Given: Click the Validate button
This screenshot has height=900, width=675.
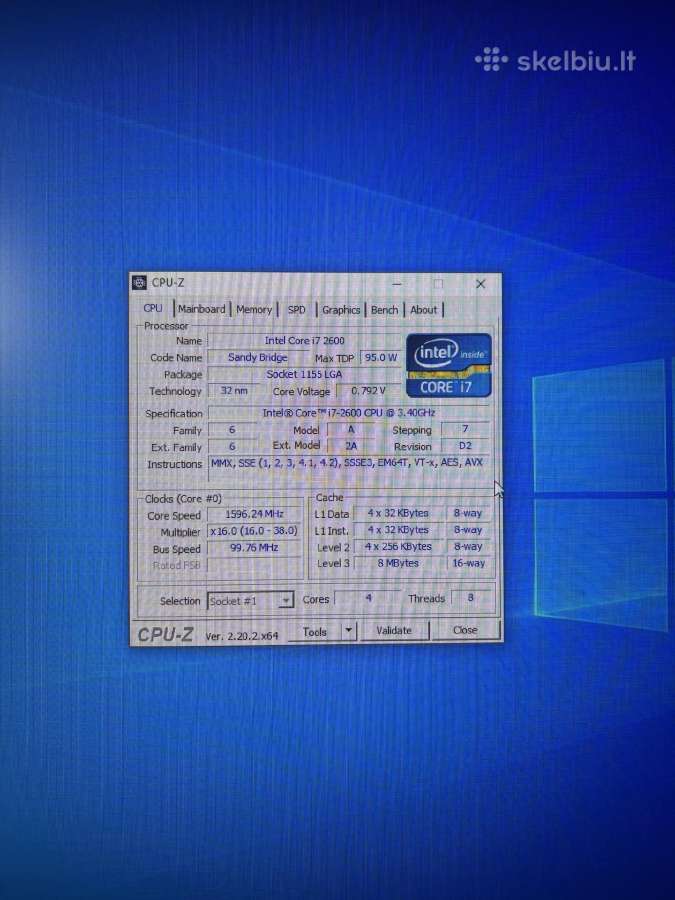Looking at the screenshot, I should click(394, 630).
